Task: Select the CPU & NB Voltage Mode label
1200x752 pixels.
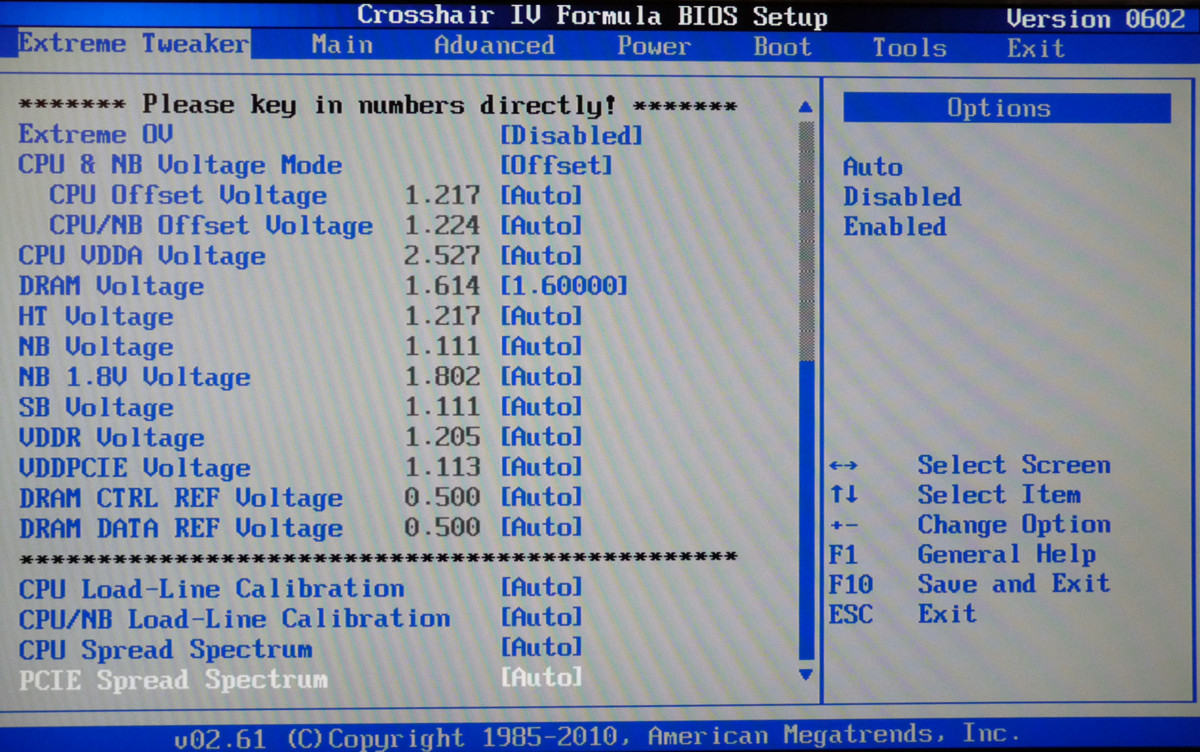Action: [x=180, y=165]
